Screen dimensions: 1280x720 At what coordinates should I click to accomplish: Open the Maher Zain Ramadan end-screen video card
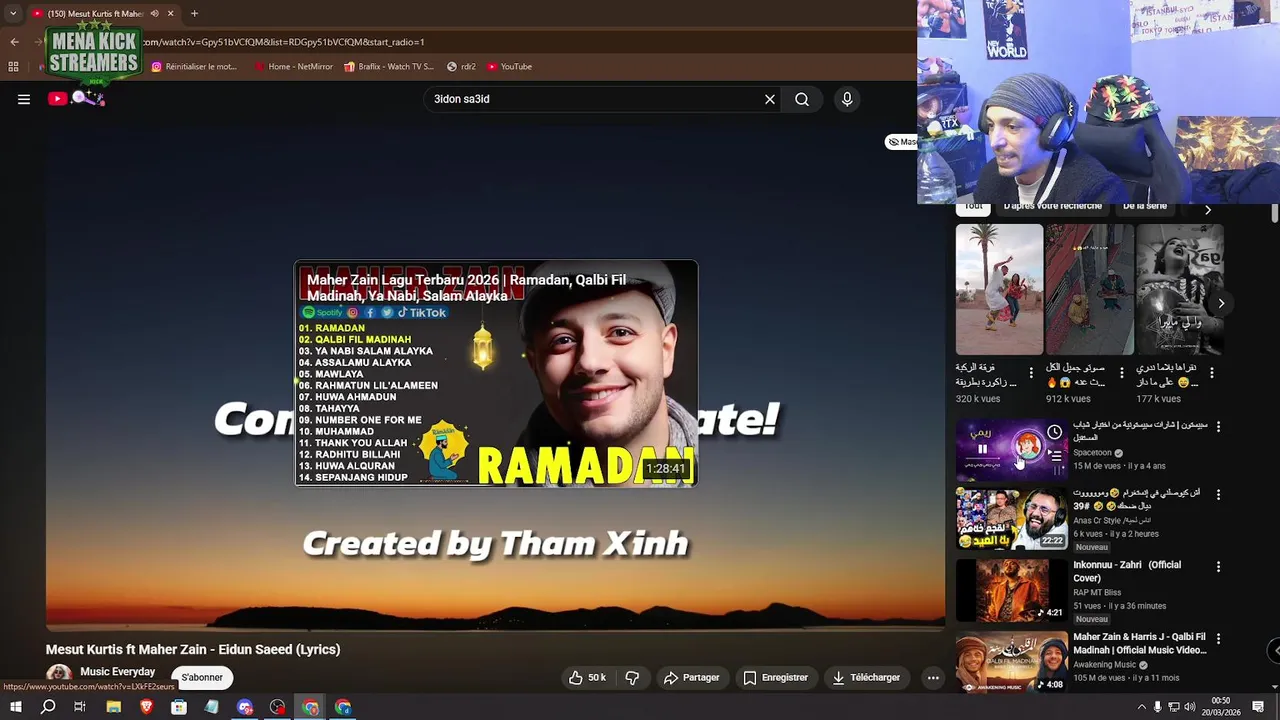coord(496,373)
